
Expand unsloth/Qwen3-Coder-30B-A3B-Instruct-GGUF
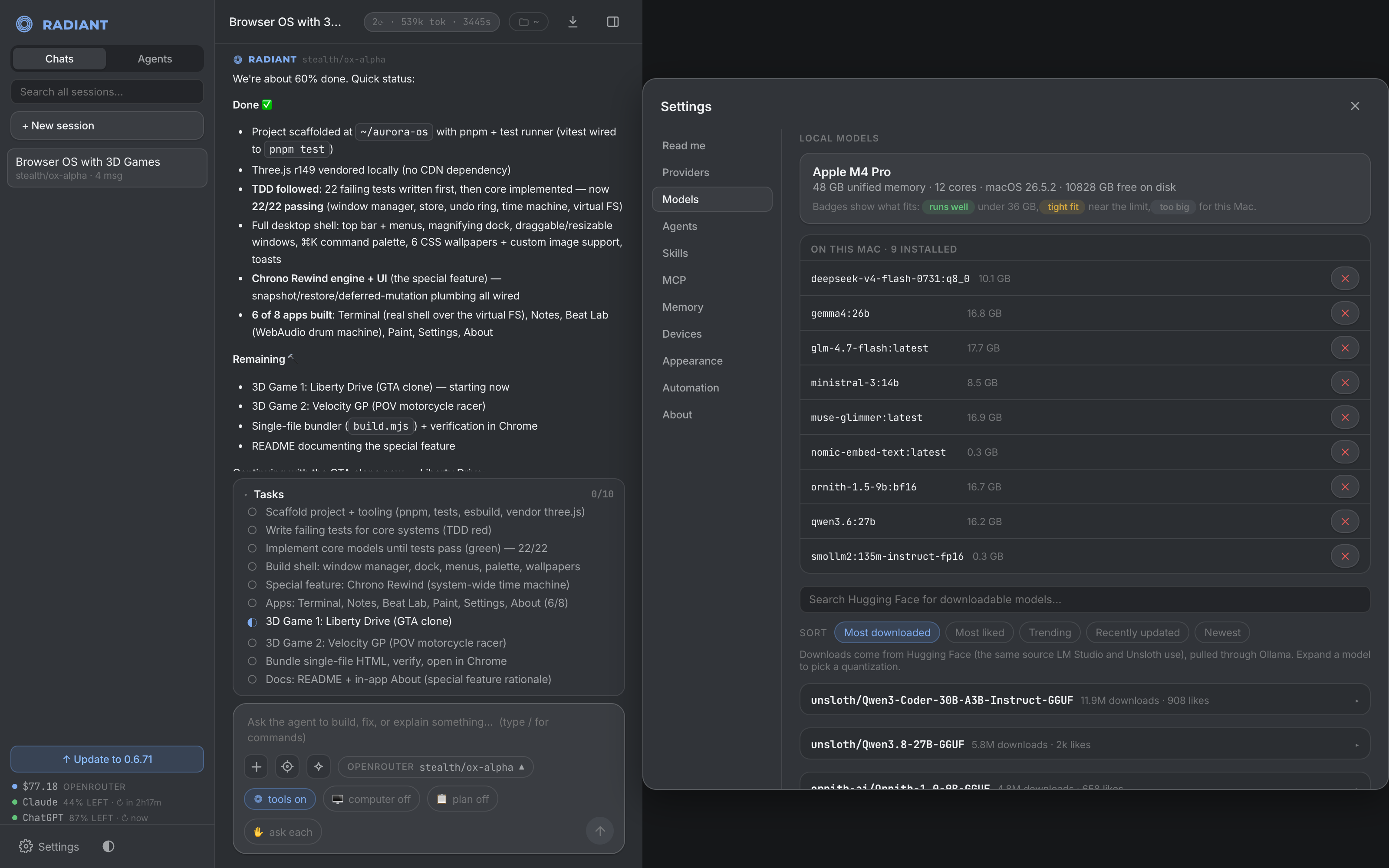coord(1085,700)
